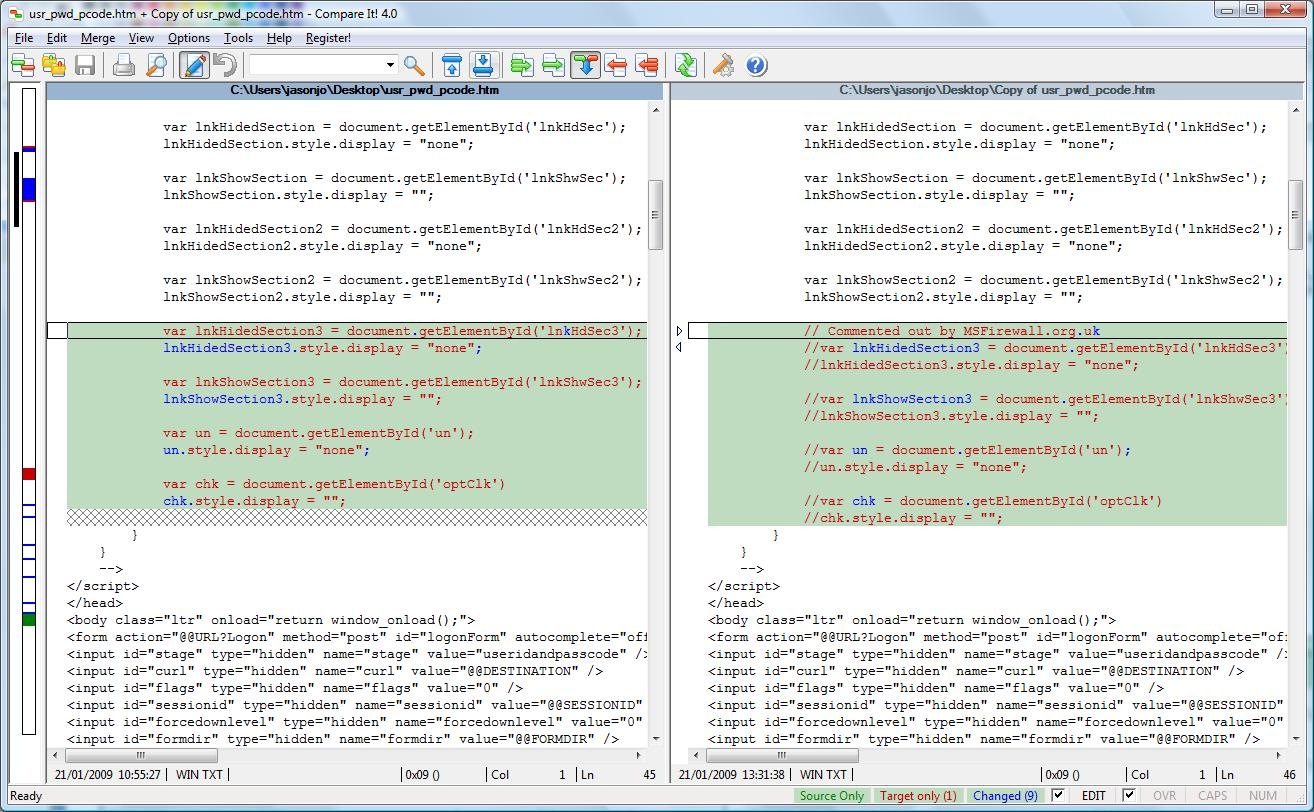Click the search text input field
Viewport: 1314px width, 812px height.
tap(316, 66)
